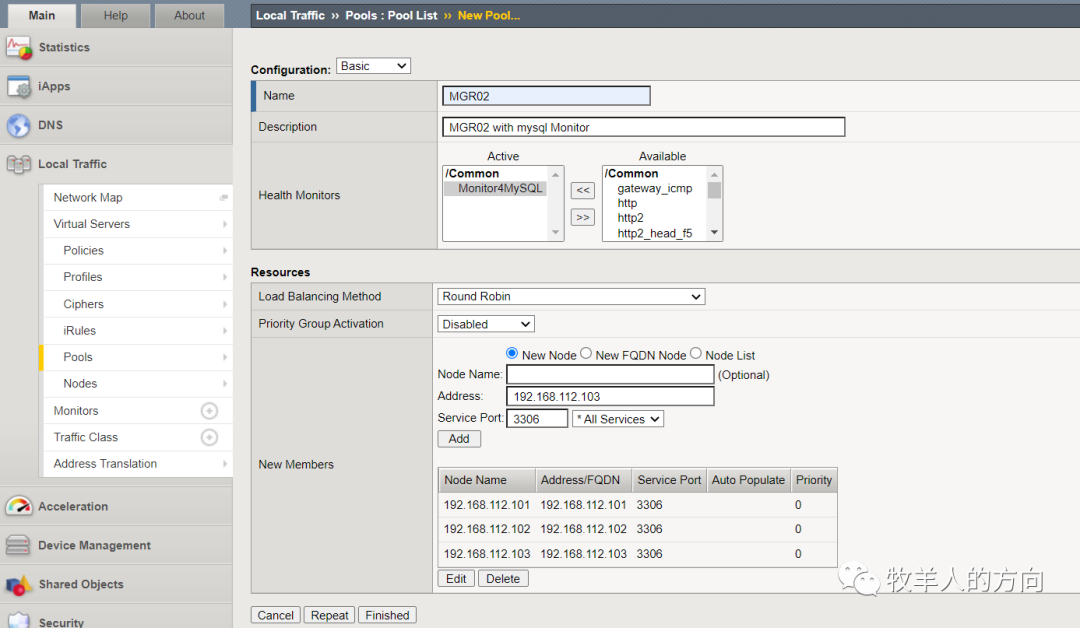This screenshot has height=628, width=1080.
Task: Open the Configuration Basic dropdown
Action: 373,66
